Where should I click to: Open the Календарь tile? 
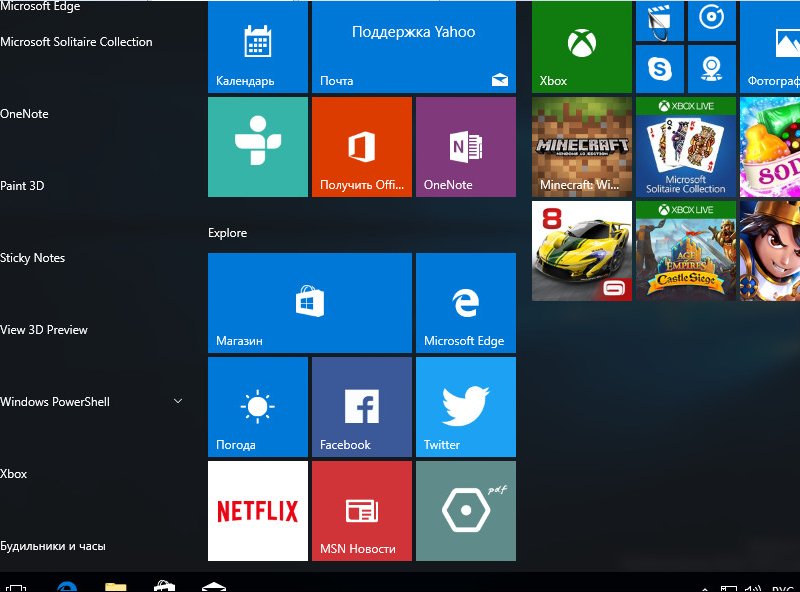pos(258,46)
